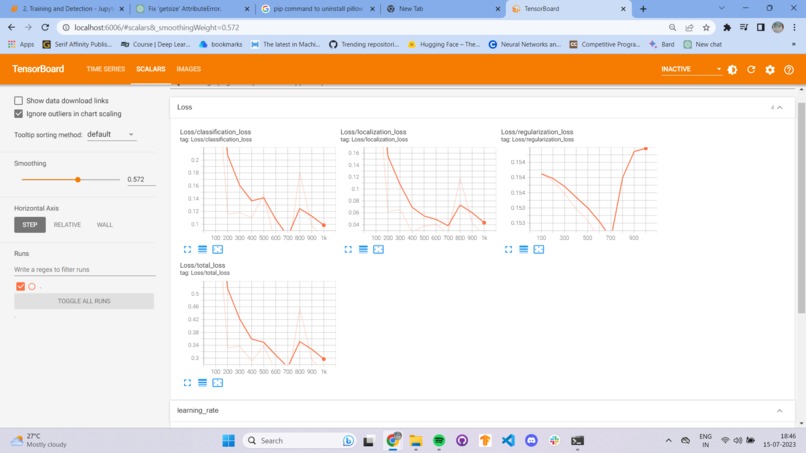Show more bookmarks overflow chevron
The image size is (806, 453).
pos(794,44)
